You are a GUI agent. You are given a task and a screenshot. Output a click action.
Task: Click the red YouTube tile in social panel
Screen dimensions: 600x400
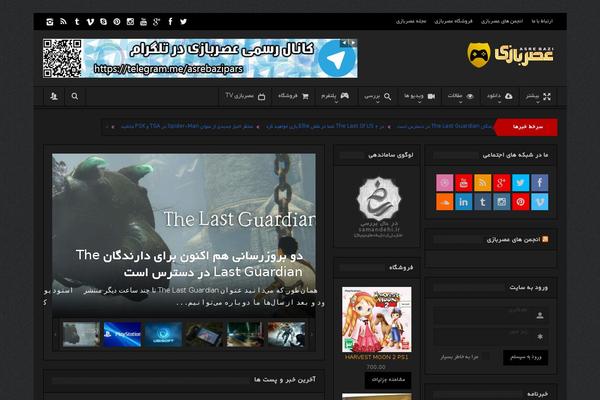[463, 183]
